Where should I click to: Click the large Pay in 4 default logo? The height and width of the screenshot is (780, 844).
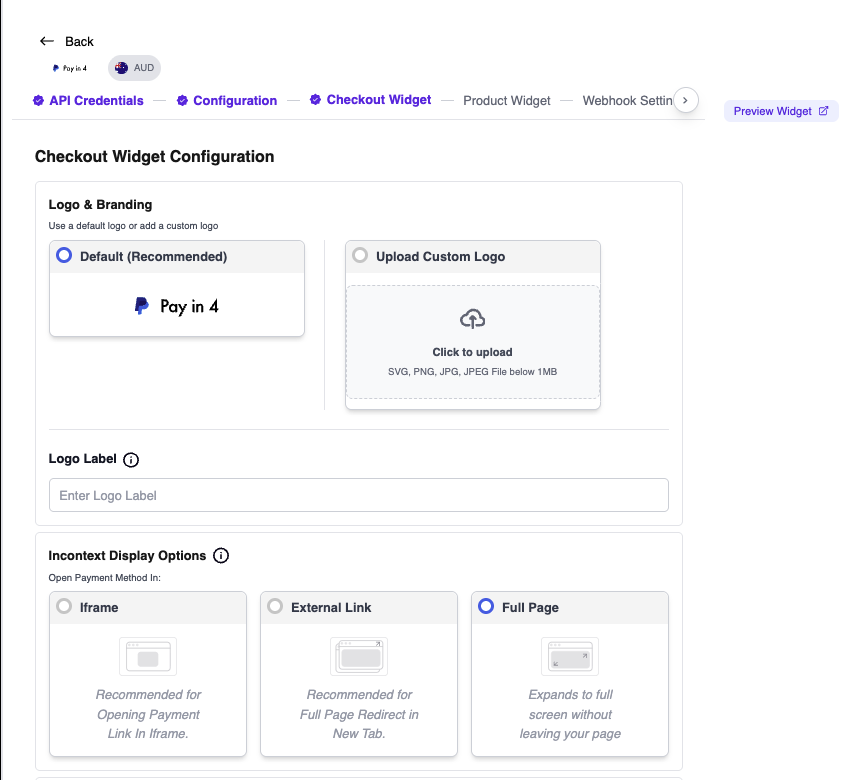pos(177,306)
